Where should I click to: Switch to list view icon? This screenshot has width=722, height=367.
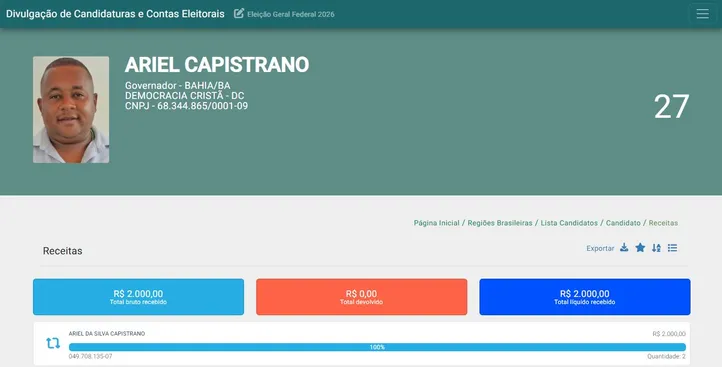pos(672,248)
